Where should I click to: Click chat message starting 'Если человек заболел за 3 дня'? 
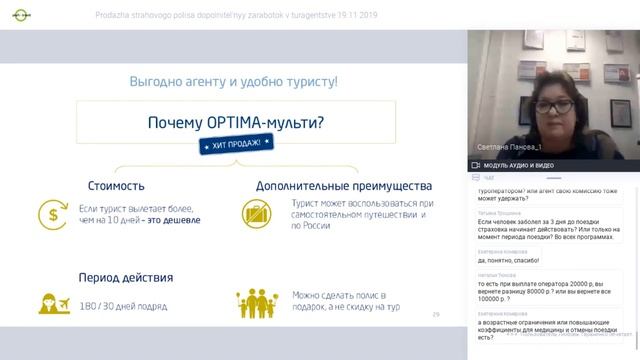549,229
